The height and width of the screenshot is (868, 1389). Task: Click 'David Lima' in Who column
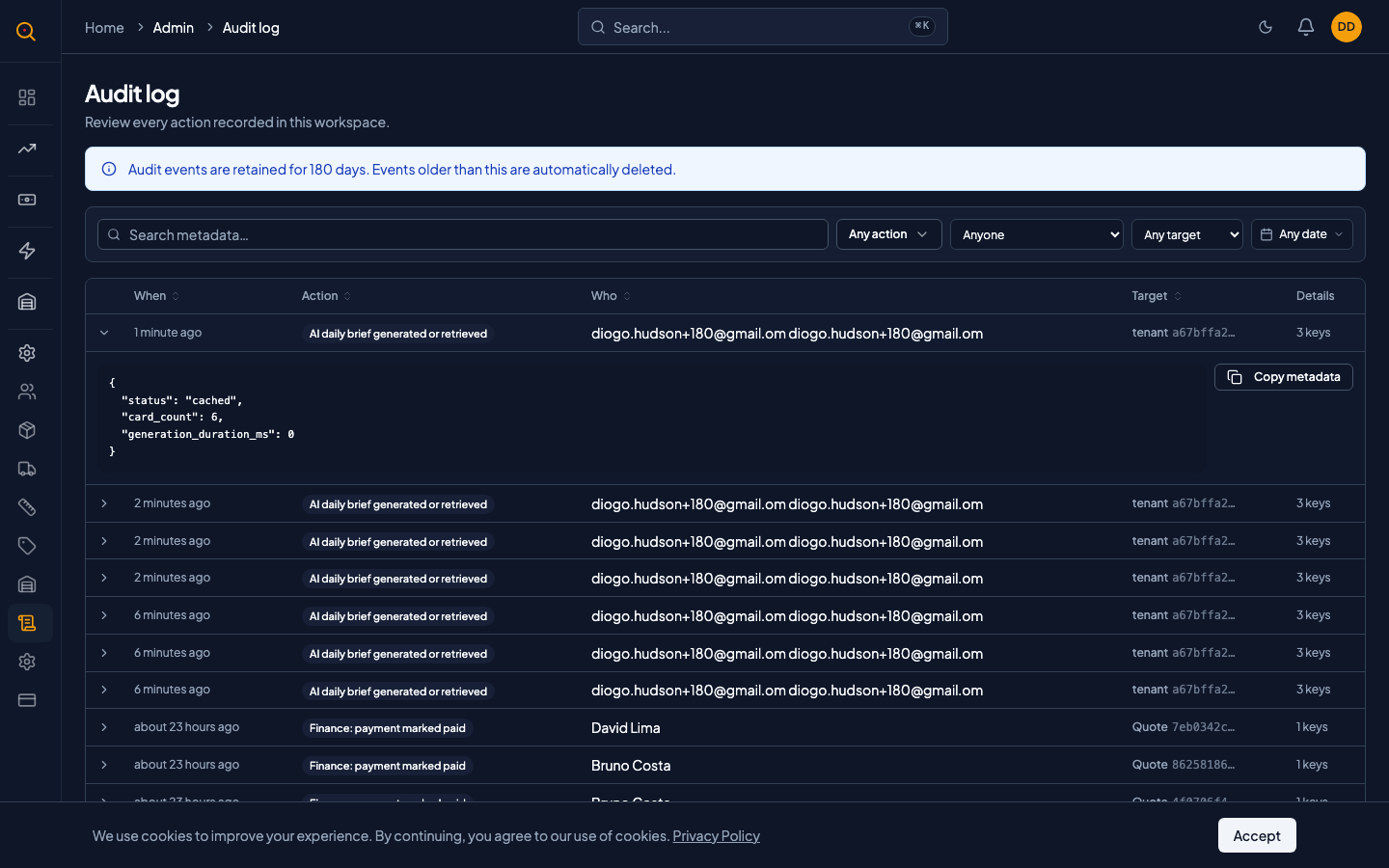(626, 728)
